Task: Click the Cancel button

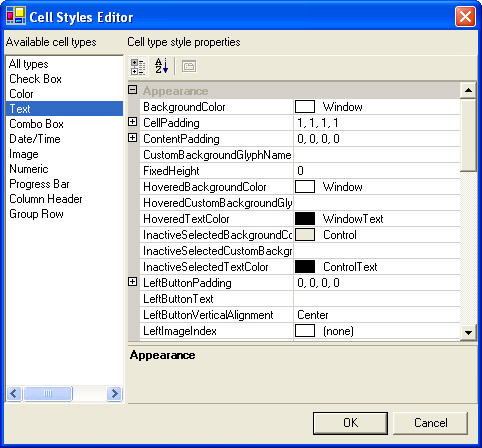Action: tap(431, 423)
